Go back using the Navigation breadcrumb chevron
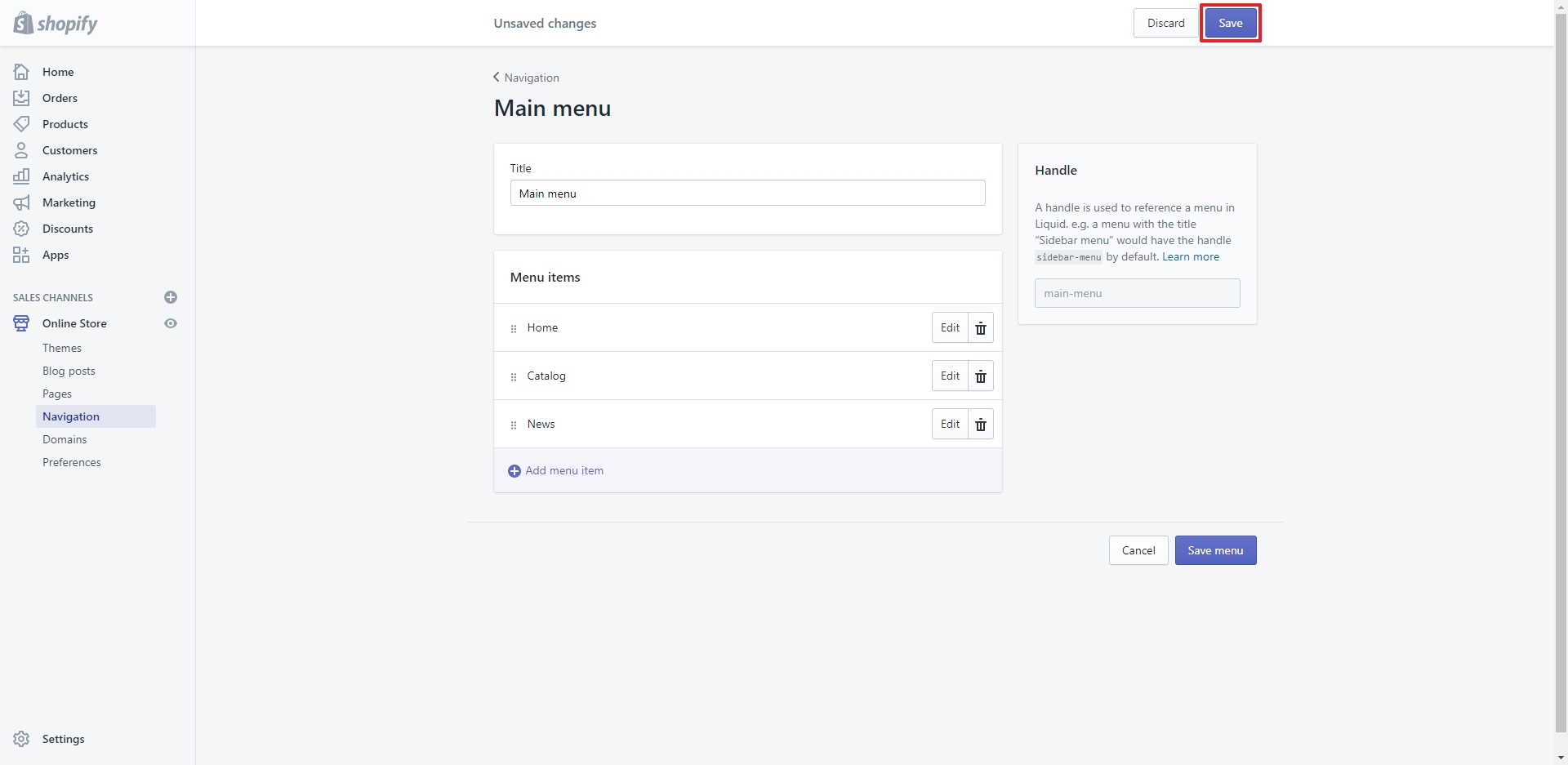 (x=497, y=78)
